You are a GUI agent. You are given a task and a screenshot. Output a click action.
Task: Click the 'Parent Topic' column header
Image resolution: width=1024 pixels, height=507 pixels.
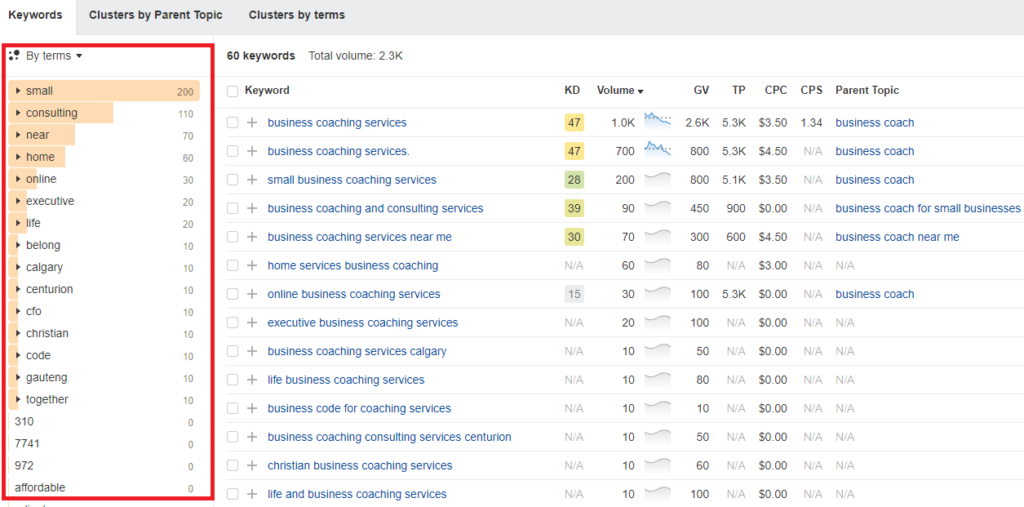pyautogui.click(x=867, y=91)
